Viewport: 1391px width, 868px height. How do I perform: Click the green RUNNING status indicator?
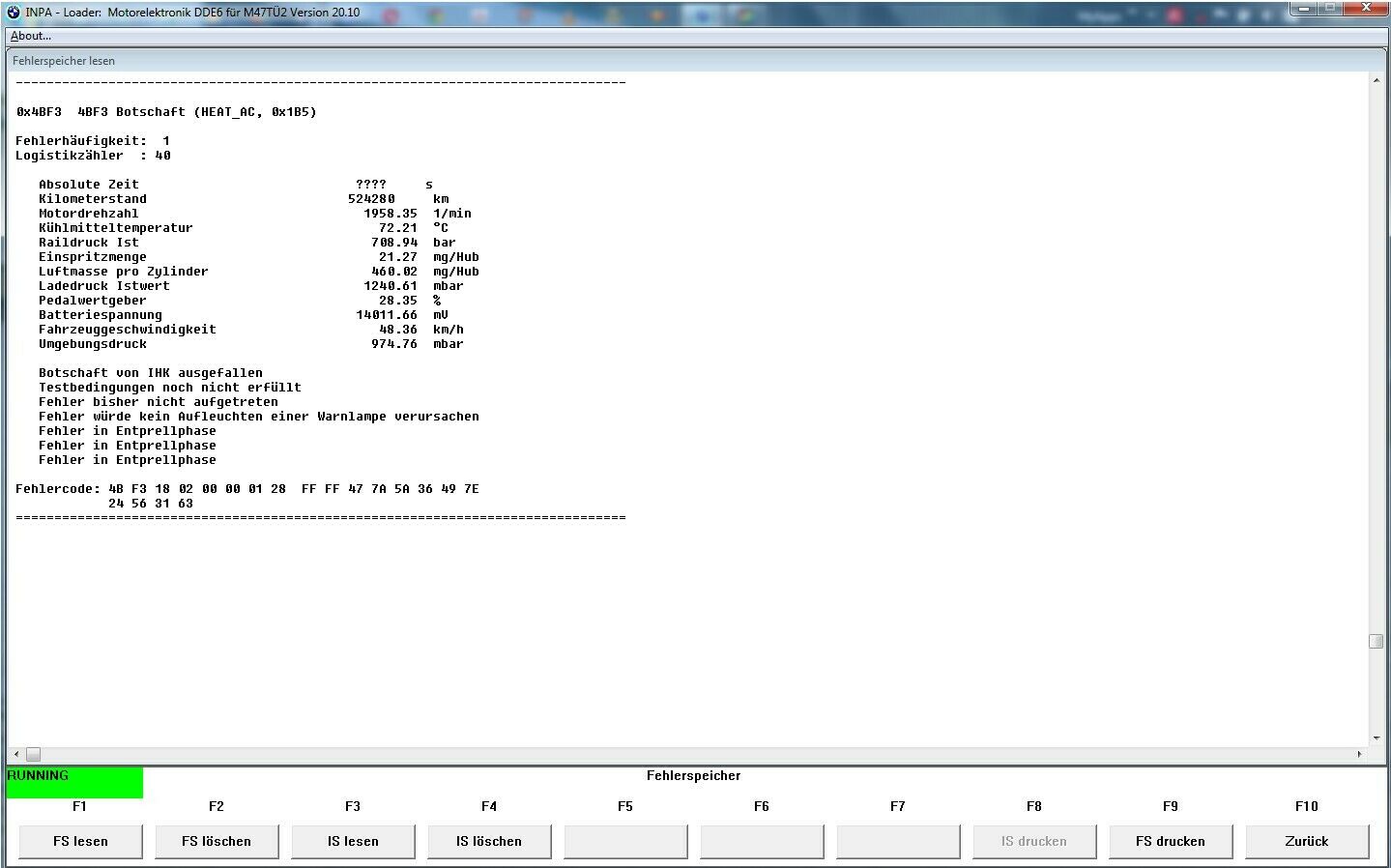tap(74, 782)
